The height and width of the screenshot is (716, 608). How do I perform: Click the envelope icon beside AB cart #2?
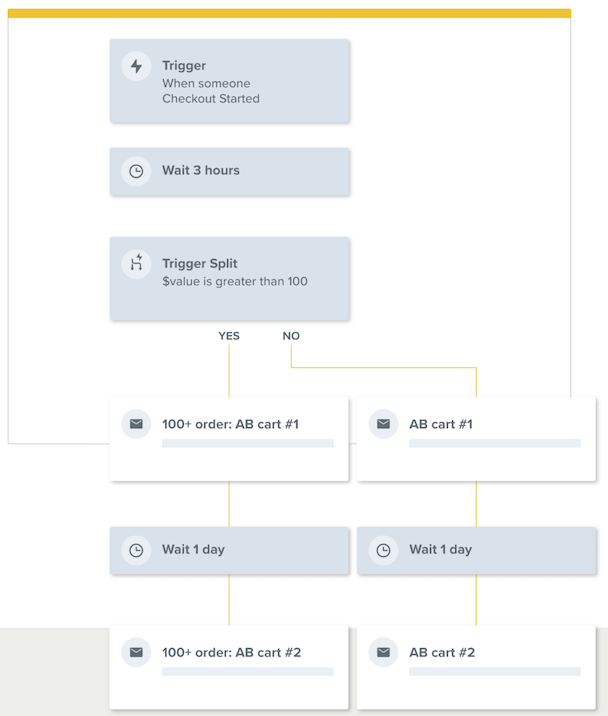(x=383, y=652)
